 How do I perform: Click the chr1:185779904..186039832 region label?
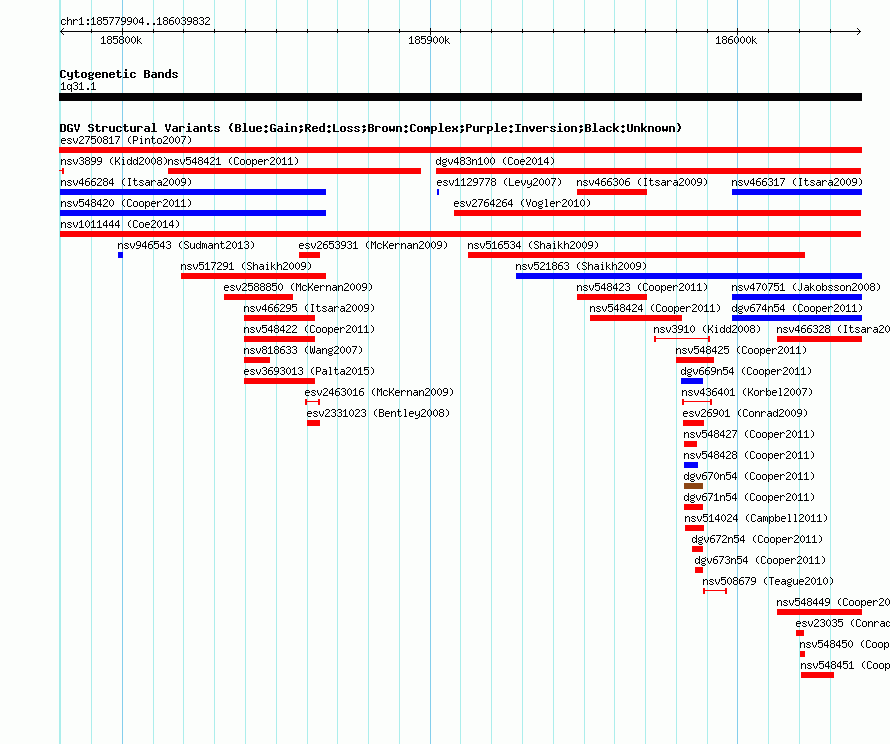click(135, 21)
